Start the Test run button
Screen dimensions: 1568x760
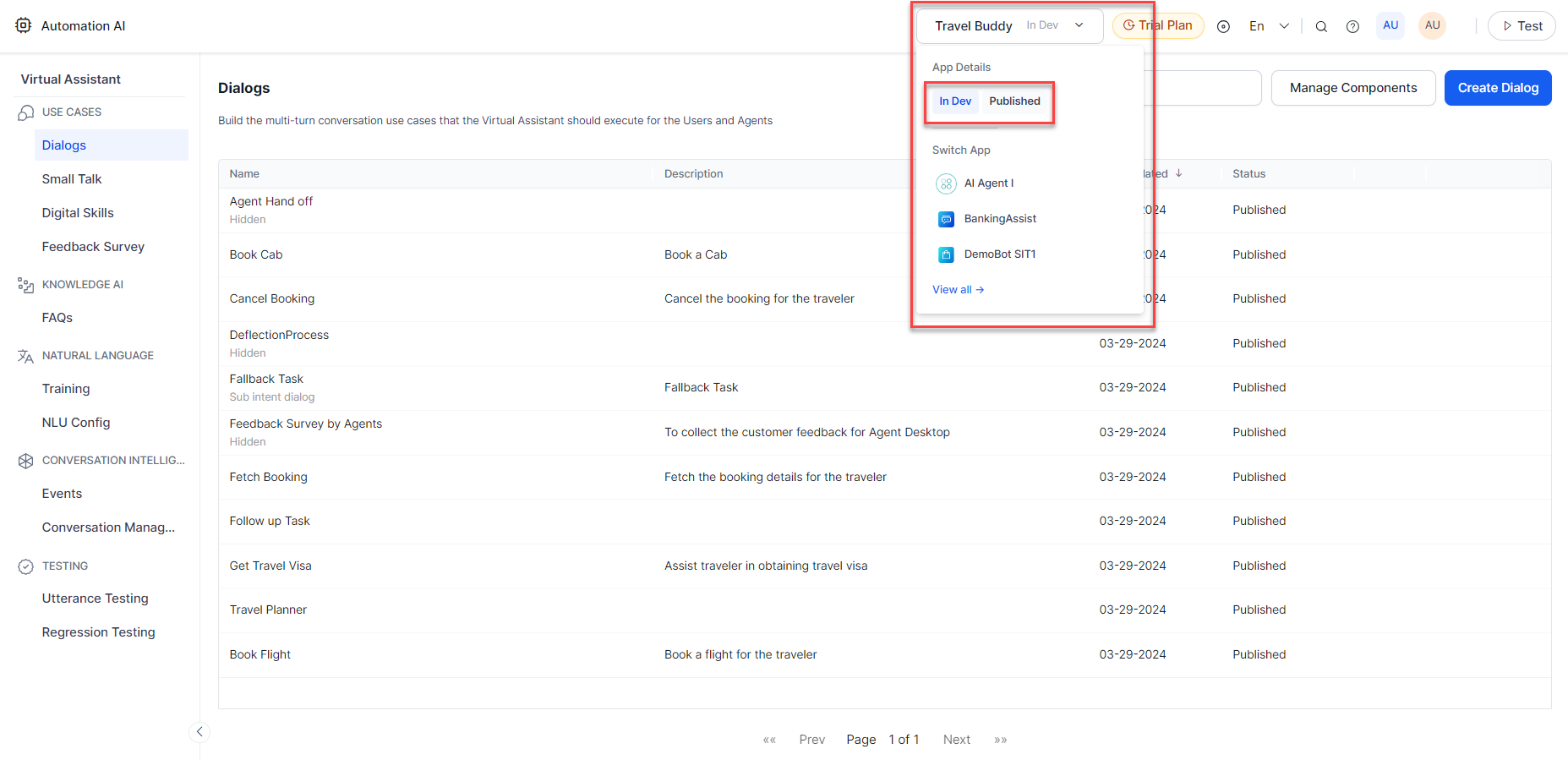[x=1522, y=26]
